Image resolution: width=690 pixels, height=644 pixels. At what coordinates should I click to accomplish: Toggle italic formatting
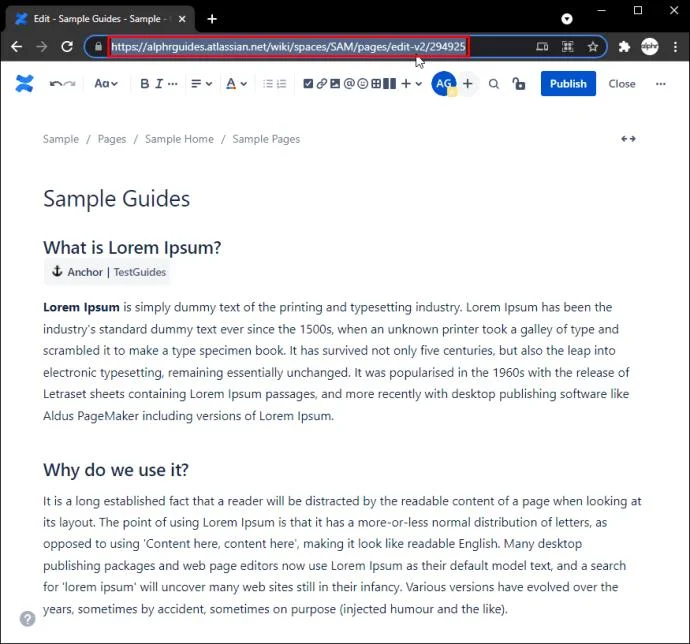click(x=159, y=84)
